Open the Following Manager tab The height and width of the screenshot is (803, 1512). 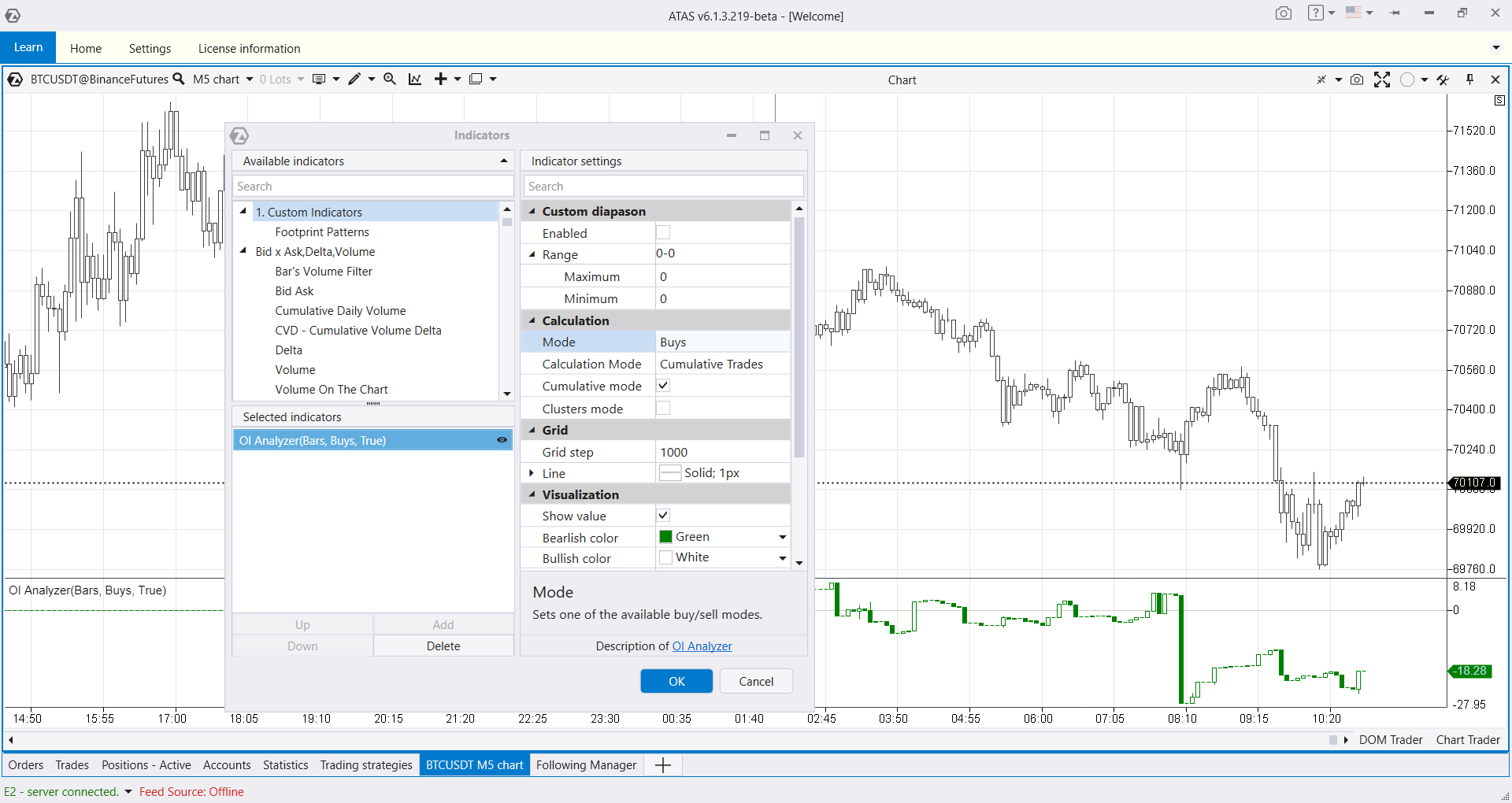point(586,764)
